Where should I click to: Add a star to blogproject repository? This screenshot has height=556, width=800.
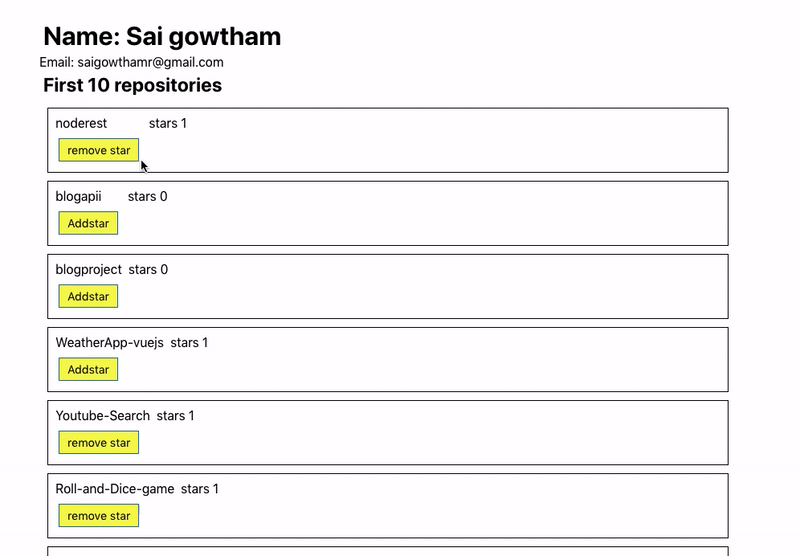(88, 296)
